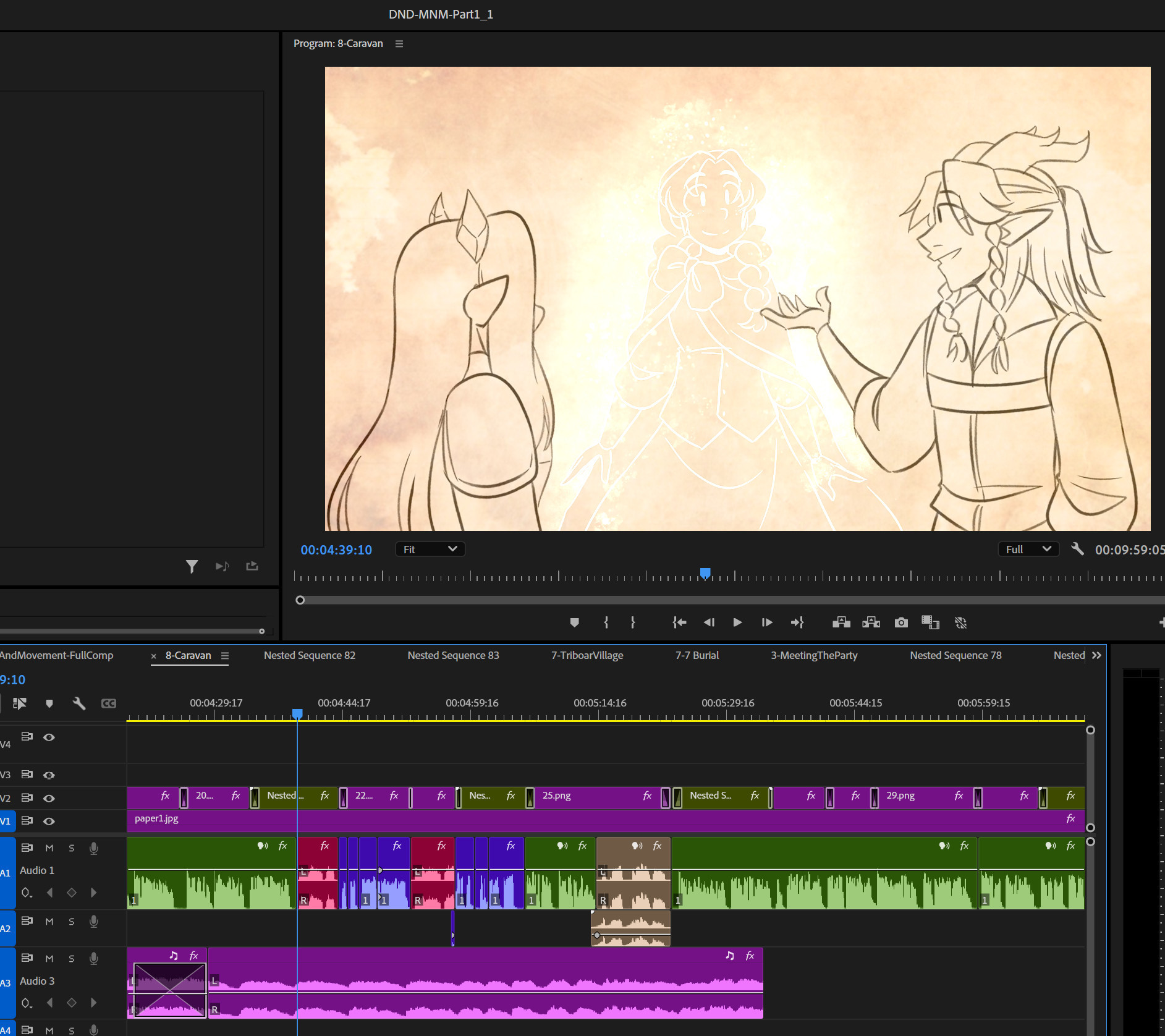This screenshot has height=1036, width=1165.
Task: Toggle sync lock on V4 track
Action: [x=27, y=736]
